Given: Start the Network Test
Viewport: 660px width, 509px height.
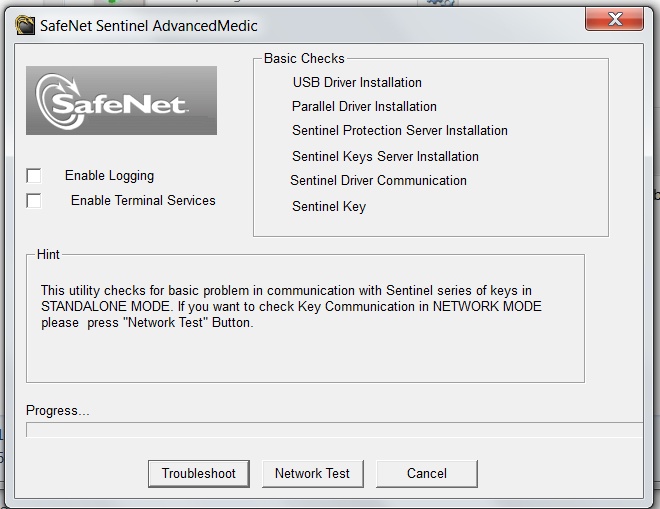Looking at the screenshot, I should pos(312,473).
